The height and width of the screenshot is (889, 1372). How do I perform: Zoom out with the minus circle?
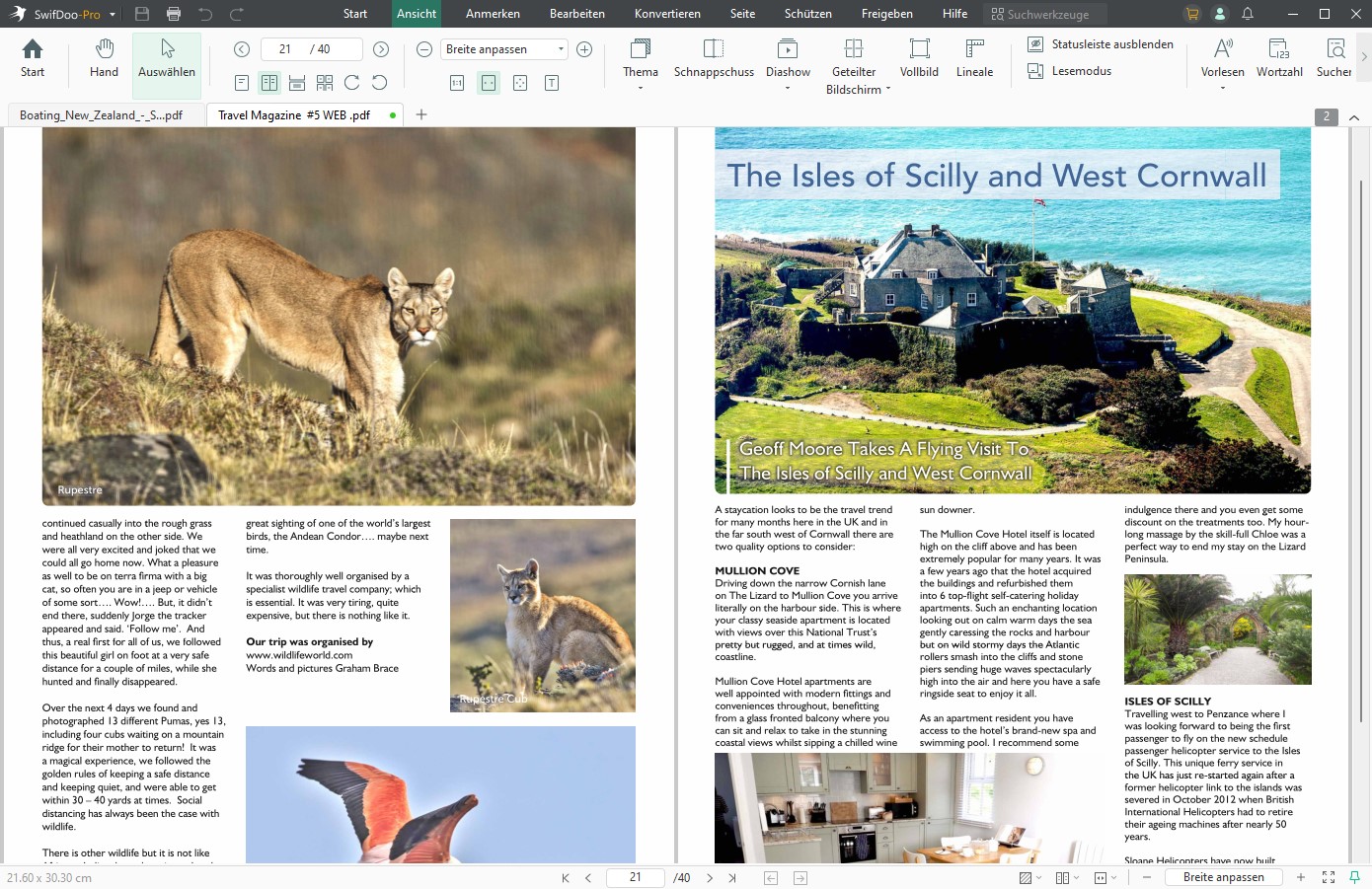click(424, 49)
